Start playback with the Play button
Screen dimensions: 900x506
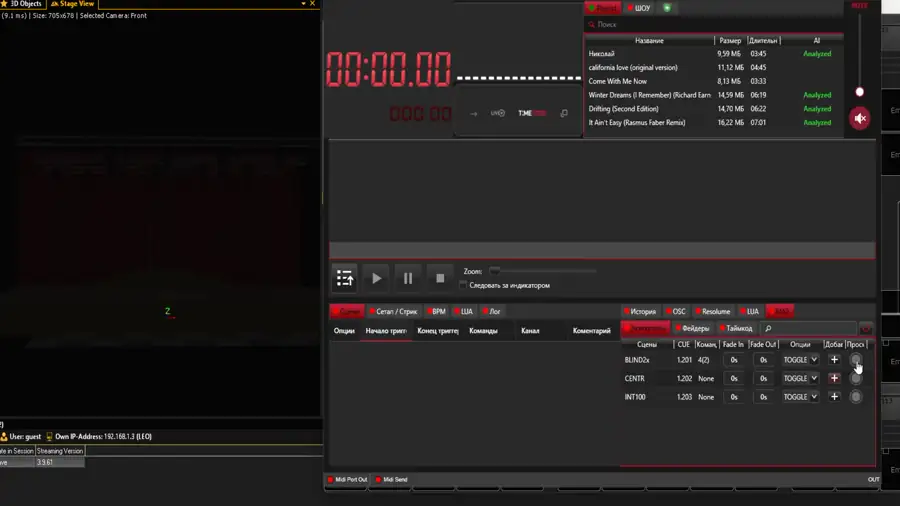pos(377,278)
